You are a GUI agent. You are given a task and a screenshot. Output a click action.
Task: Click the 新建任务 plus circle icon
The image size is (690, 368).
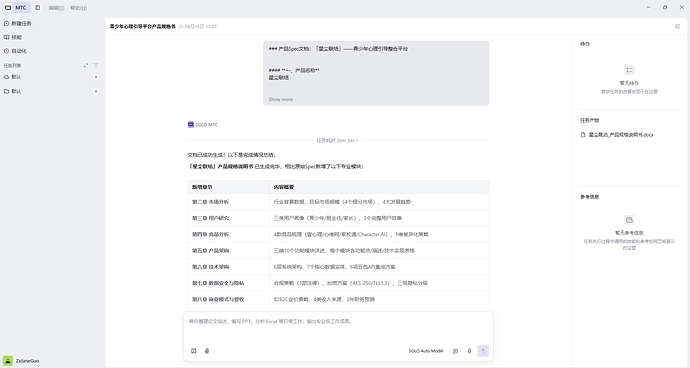click(x=6, y=23)
